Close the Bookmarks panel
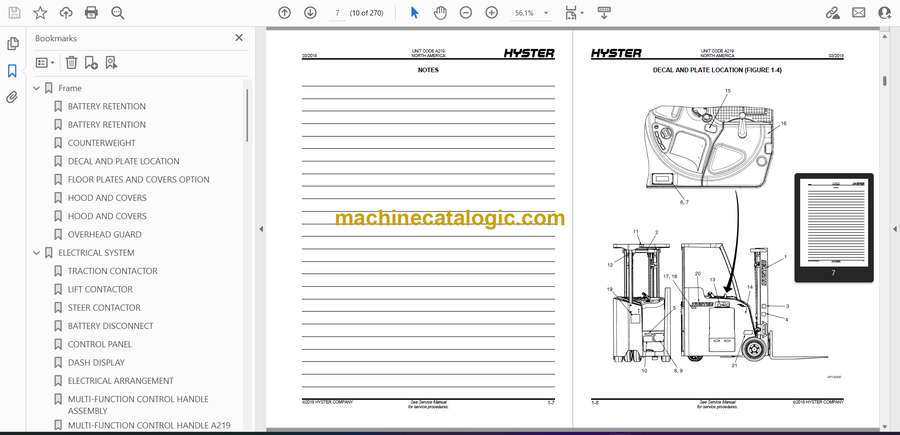The height and width of the screenshot is (435, 900). click(239, 38)
